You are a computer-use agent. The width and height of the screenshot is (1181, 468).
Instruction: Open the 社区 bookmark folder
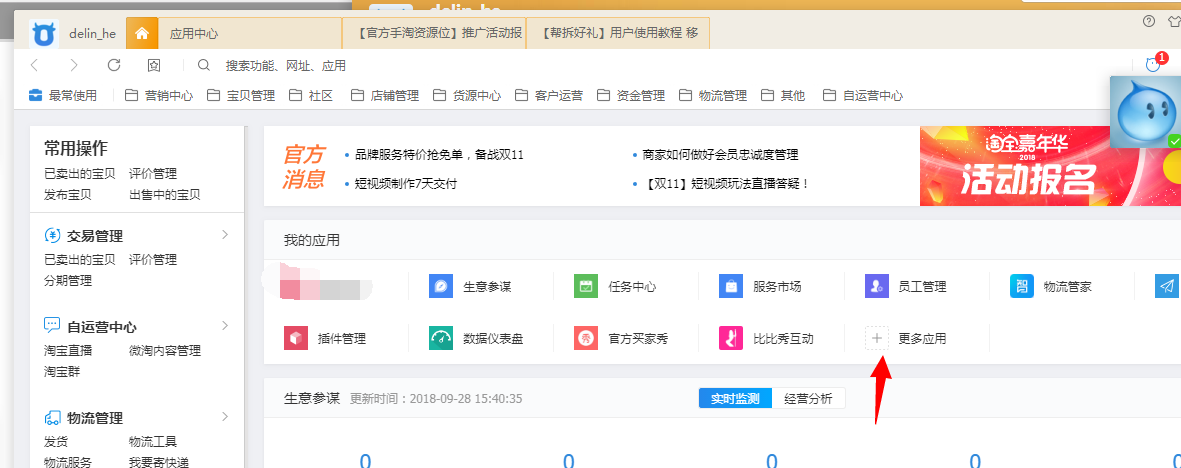311,96
